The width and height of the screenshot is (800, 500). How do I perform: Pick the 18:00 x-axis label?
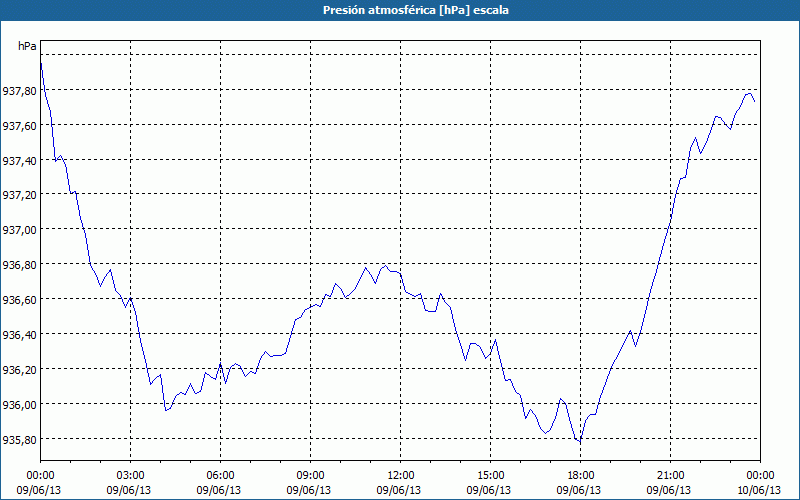pos(580,476)
